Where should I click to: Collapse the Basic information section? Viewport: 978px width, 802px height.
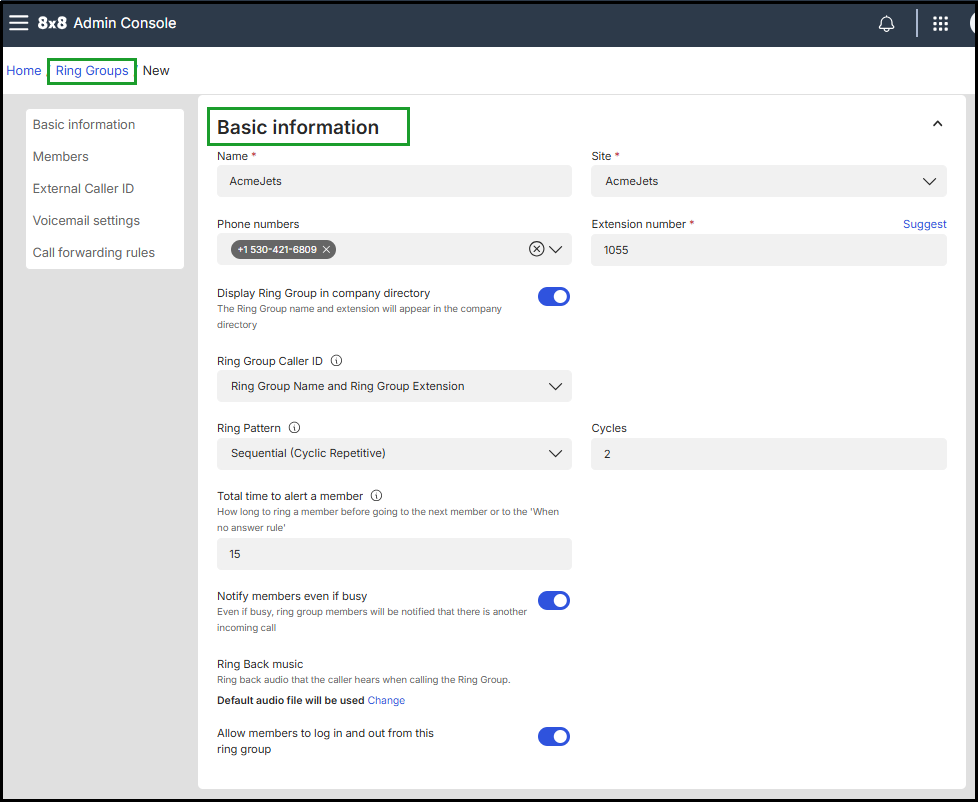(x=937, y=124)
